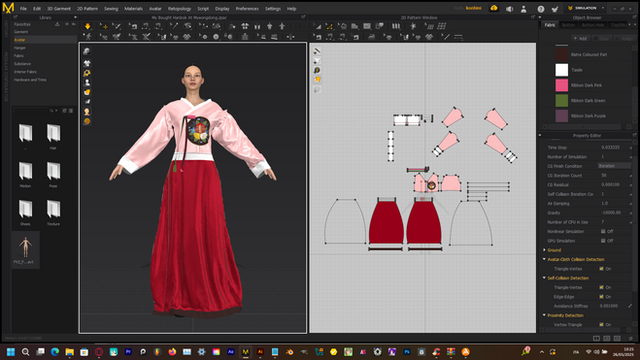The width and height of the screenshot is (640, 360).
Task: Collapse Proximity Detection section
Action: pyautogui.click(x=544, y=315)
